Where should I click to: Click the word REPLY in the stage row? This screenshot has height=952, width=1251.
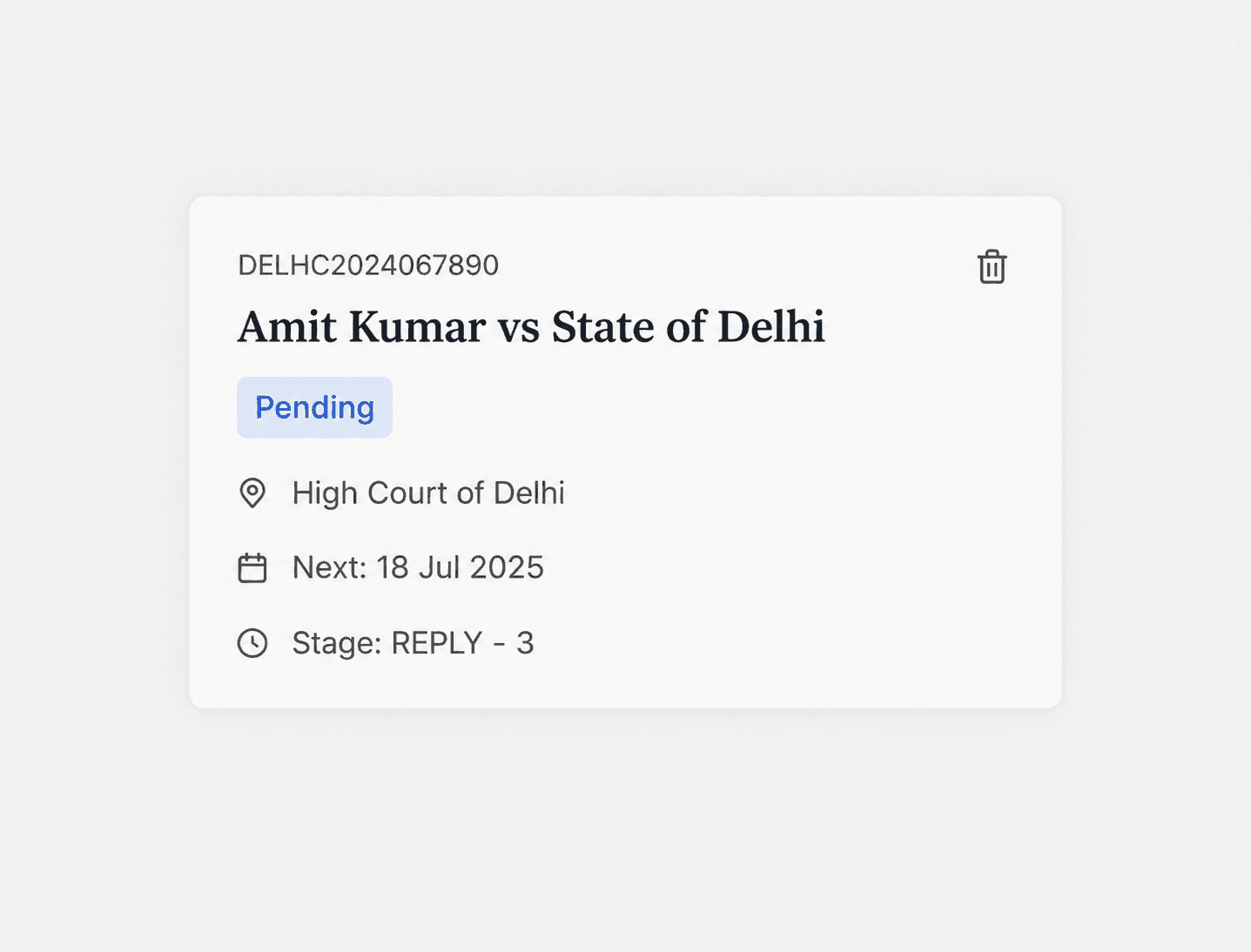(x=436, y=643)
